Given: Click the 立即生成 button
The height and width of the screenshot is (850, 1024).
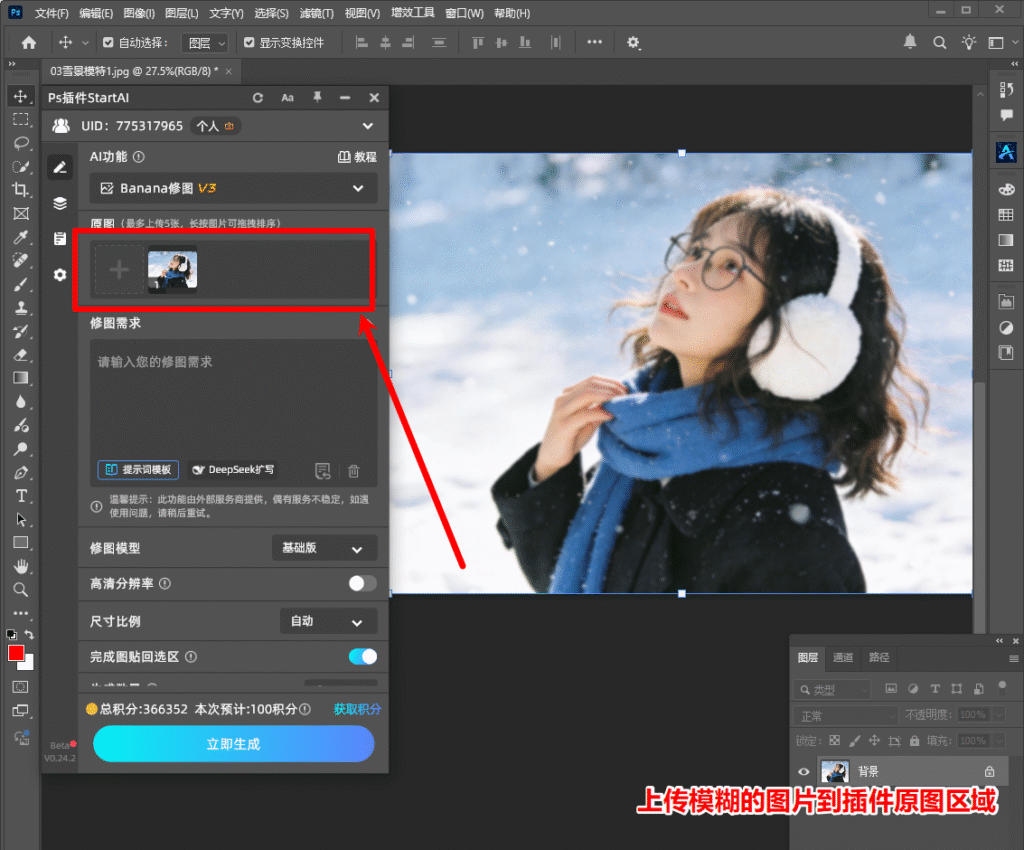Looking at the screenshot, I should pos(233,744).
